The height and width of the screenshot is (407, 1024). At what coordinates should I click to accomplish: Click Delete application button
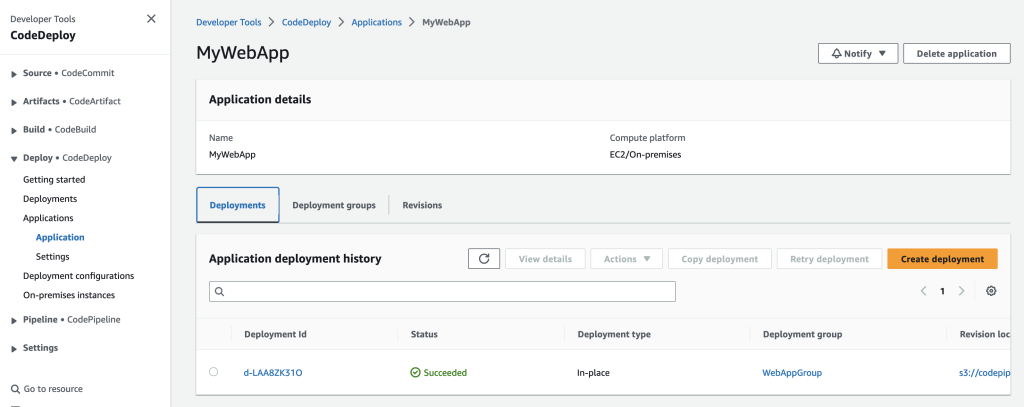[957, 54]
